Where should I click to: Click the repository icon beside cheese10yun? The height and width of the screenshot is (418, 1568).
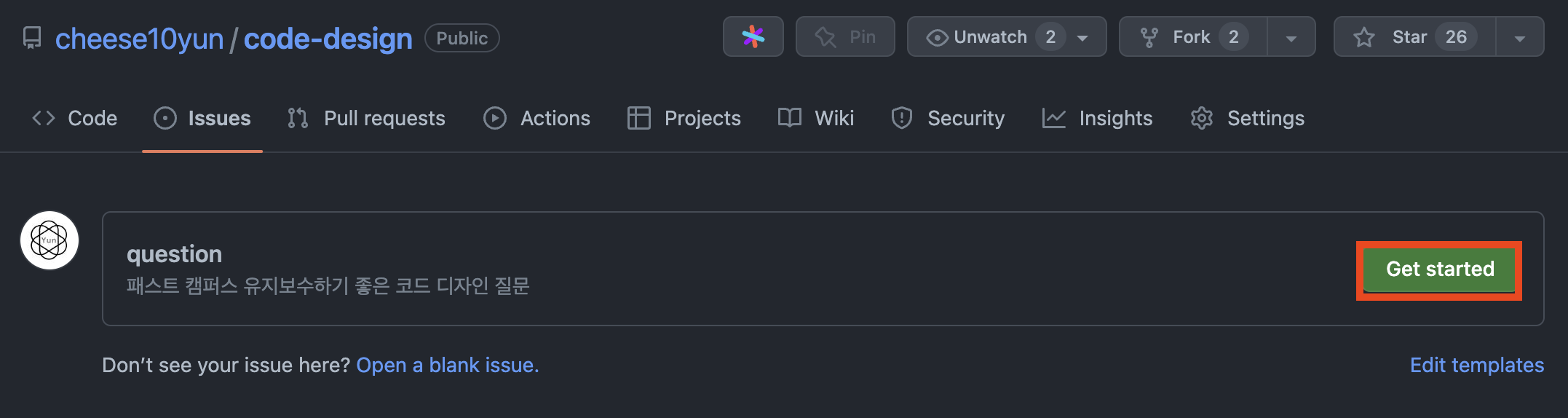pyautogui.click(x=32, y=38)
